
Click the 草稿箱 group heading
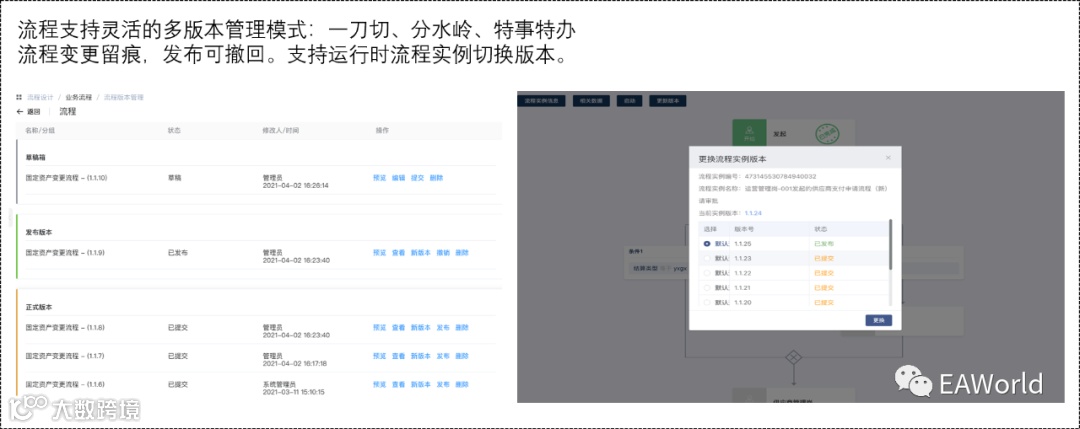(x=35, y=157)
